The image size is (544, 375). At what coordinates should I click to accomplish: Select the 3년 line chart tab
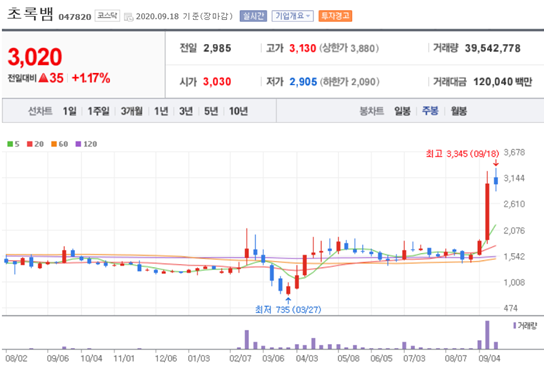(186, 111)
